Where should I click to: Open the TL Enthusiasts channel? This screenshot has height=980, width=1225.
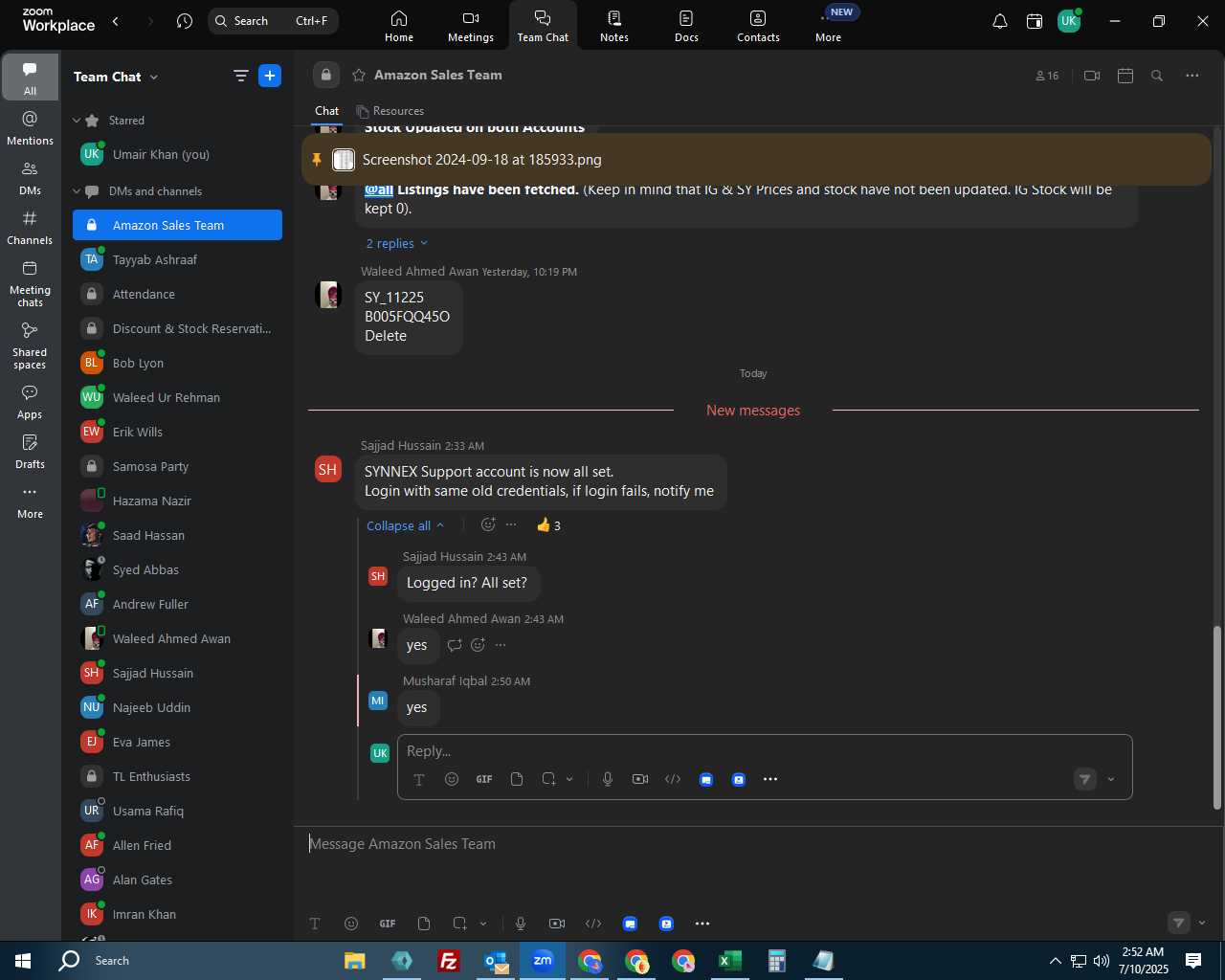177,776
